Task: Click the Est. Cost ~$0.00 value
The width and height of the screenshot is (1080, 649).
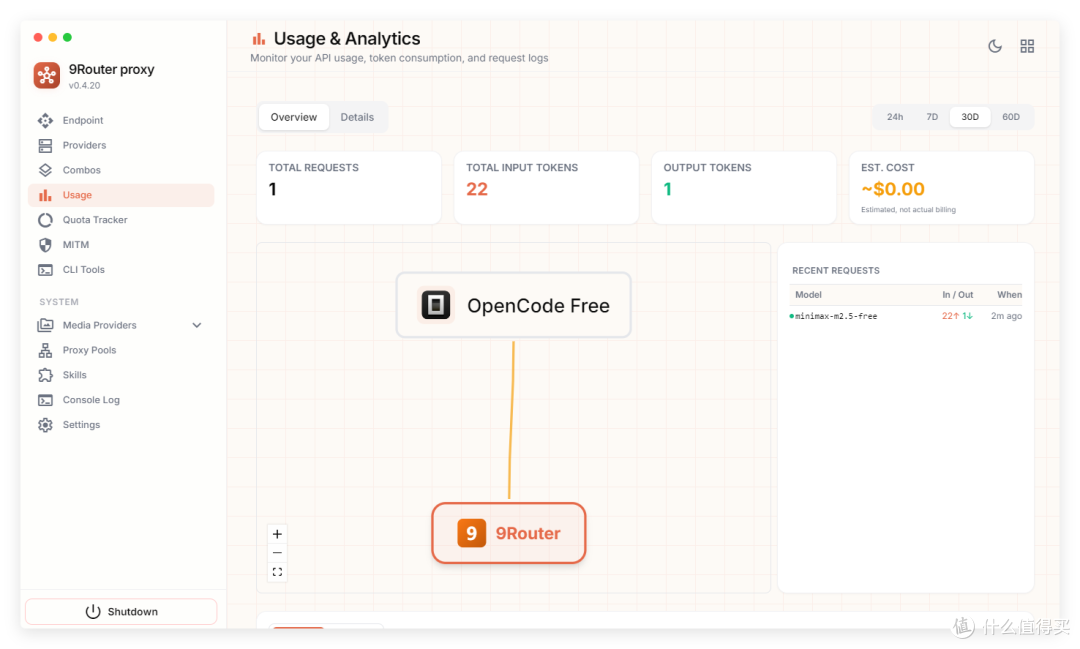Action: [x=893, y=189]
